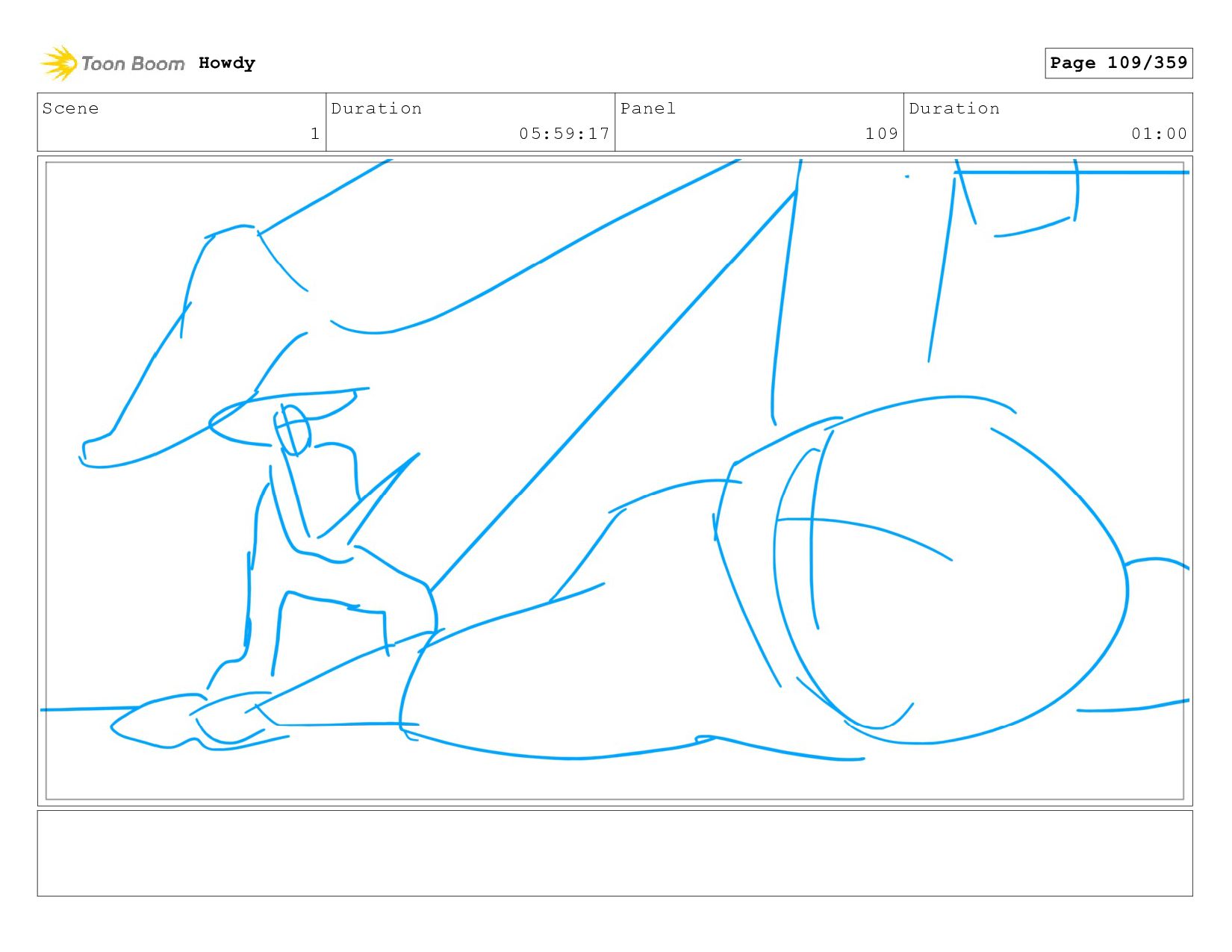Click the scene number "1"

coord(315,134)
